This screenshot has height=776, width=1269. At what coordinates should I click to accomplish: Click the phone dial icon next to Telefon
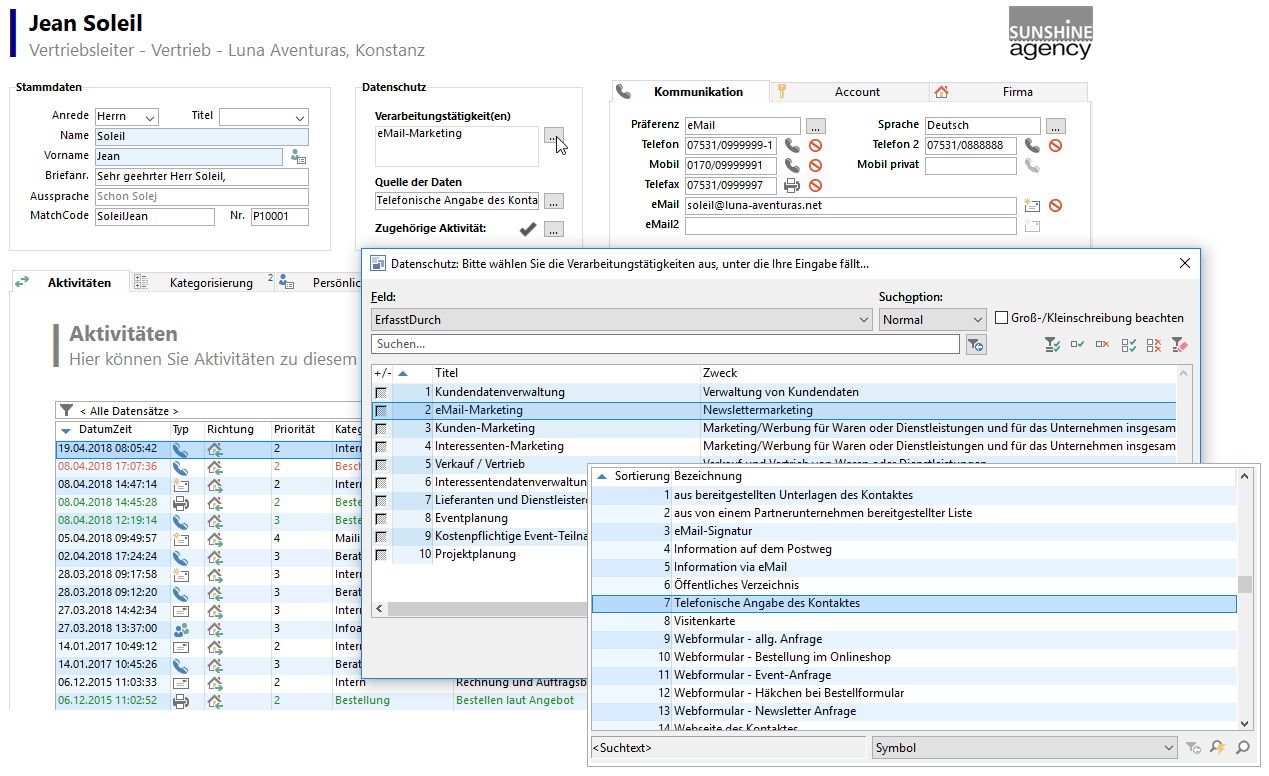pyautogui.click(x=792, y=146)
